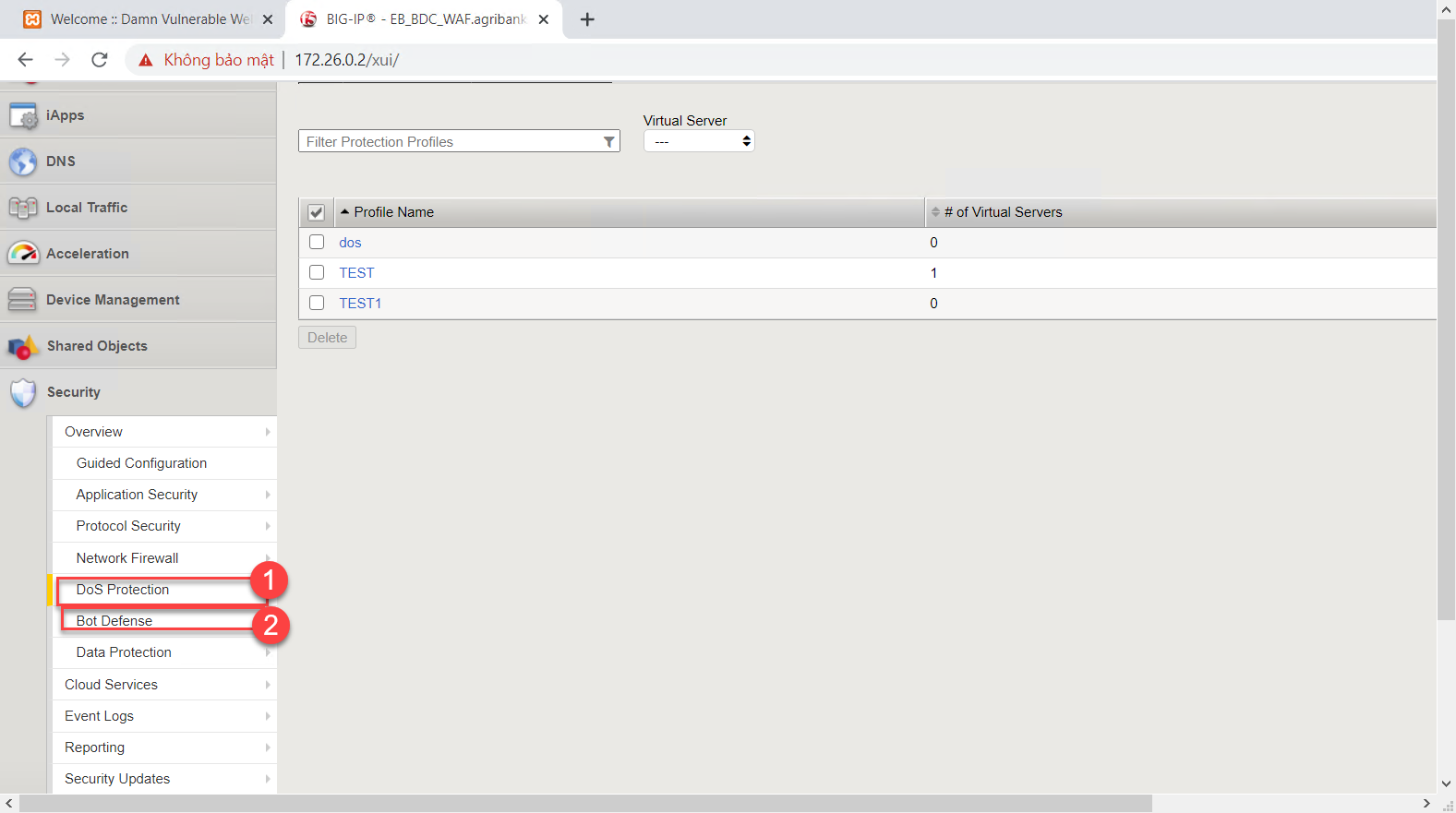
Task: Click the filter funnel icon
Action: click(609, 142)
